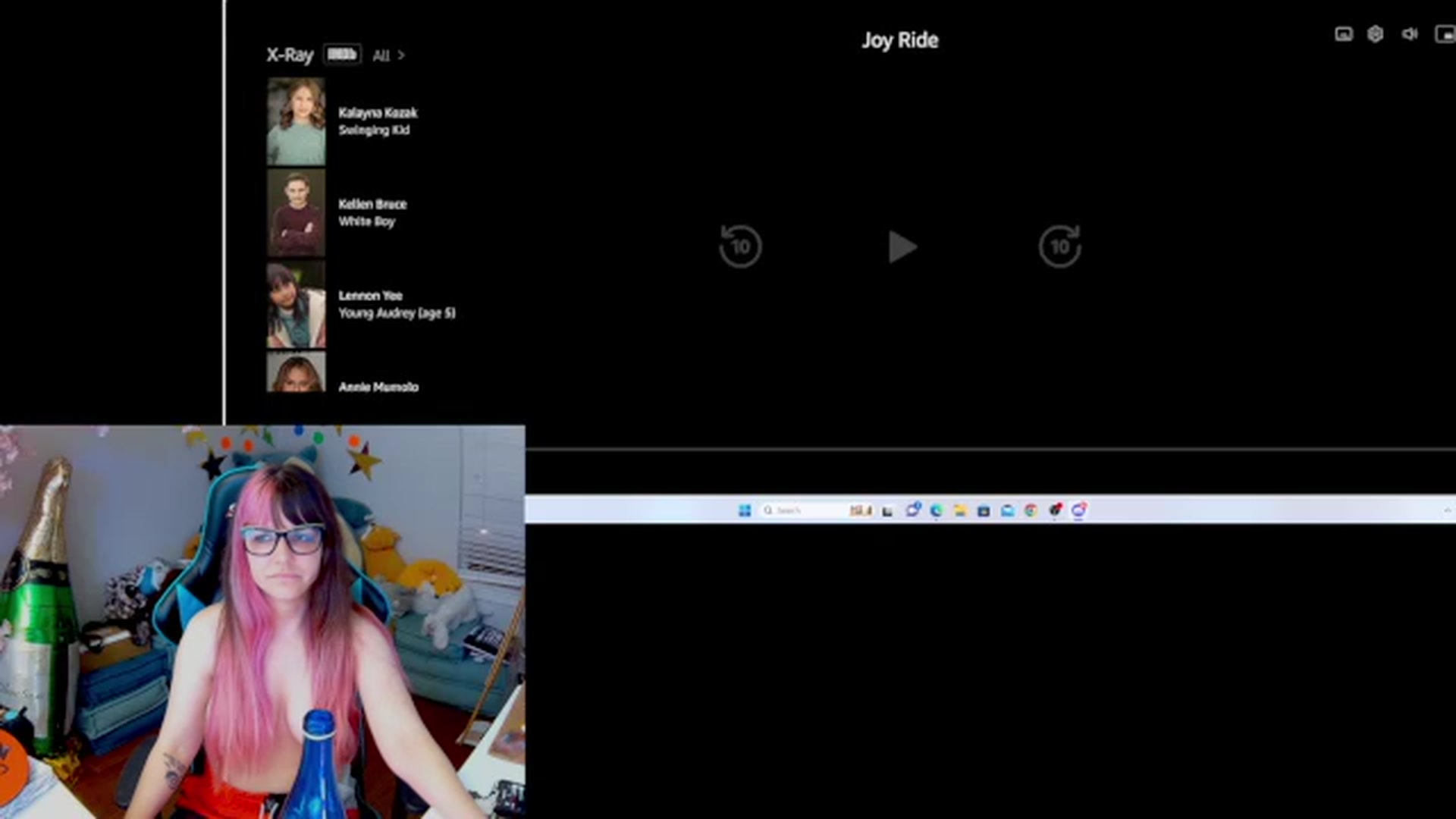
Task: Open the taskbar widget next to Search
Action: click(861, 510)
